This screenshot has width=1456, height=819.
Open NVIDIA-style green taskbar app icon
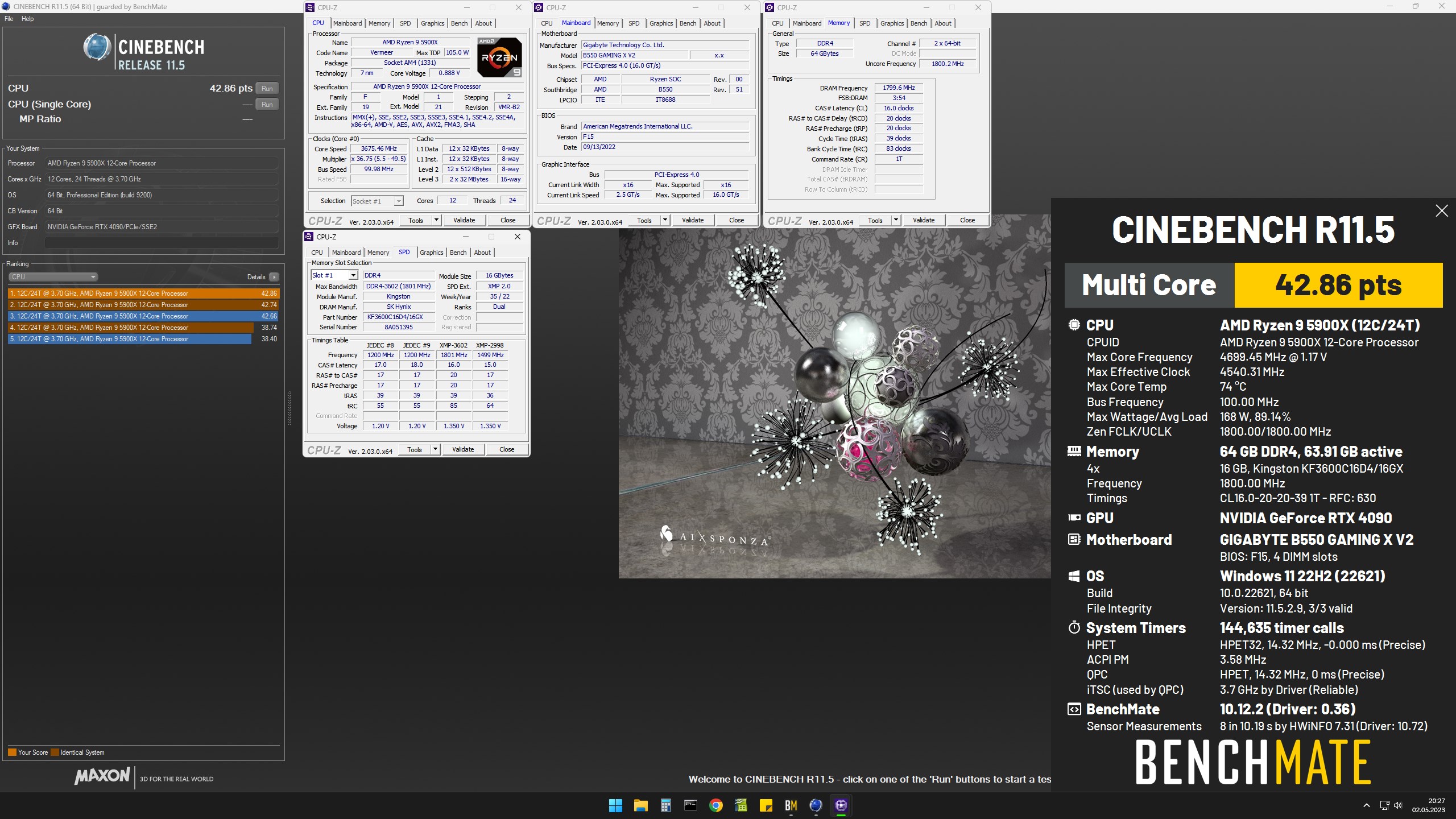click(741, 805)
